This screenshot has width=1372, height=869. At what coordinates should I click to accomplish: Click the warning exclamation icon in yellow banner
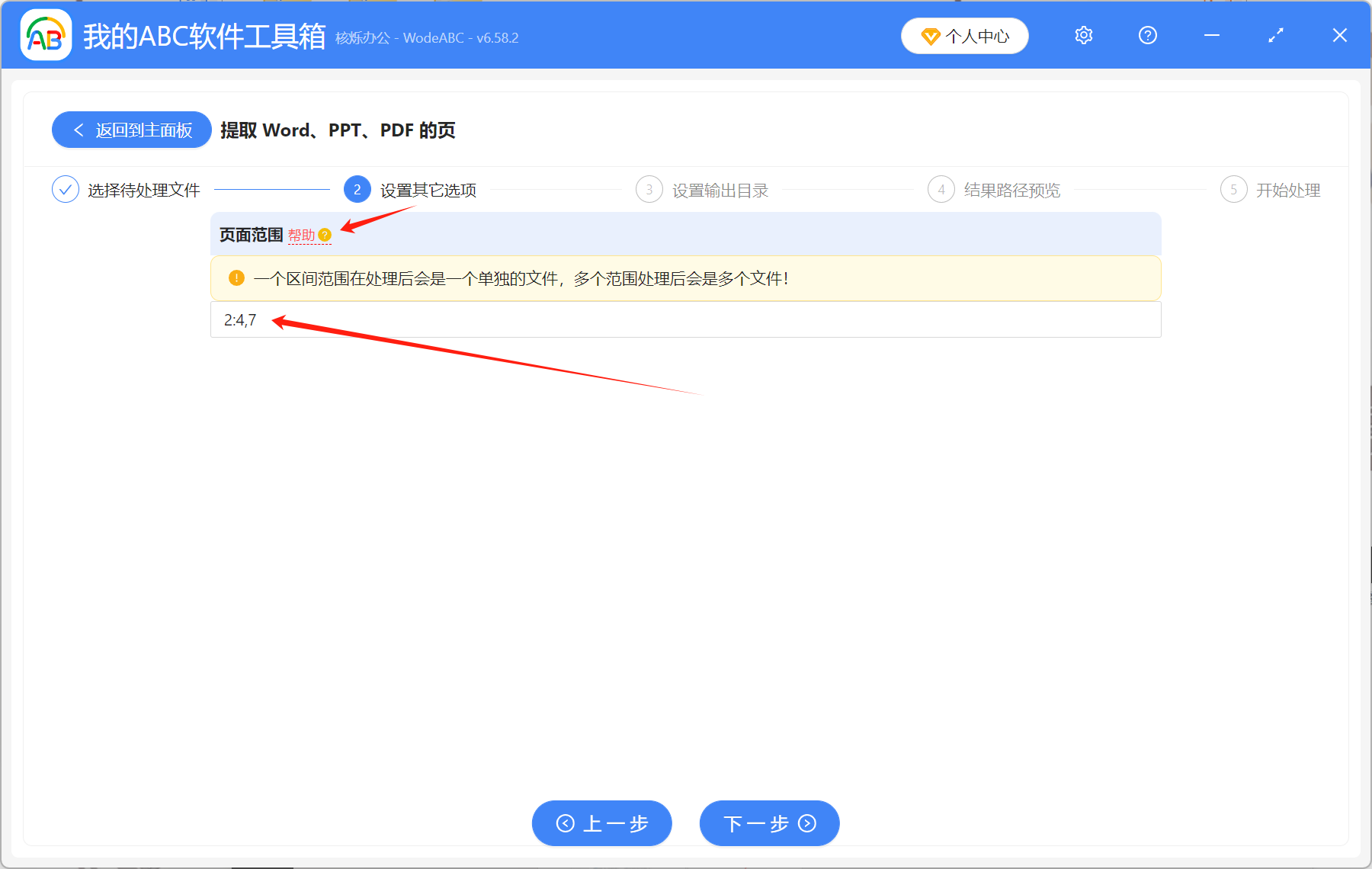click(236, 278)
